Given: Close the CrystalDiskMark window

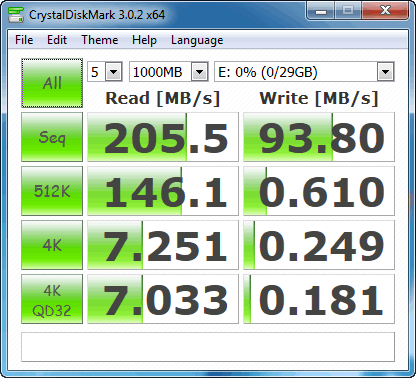Looking at the screenshot, I should click(385, 11).
